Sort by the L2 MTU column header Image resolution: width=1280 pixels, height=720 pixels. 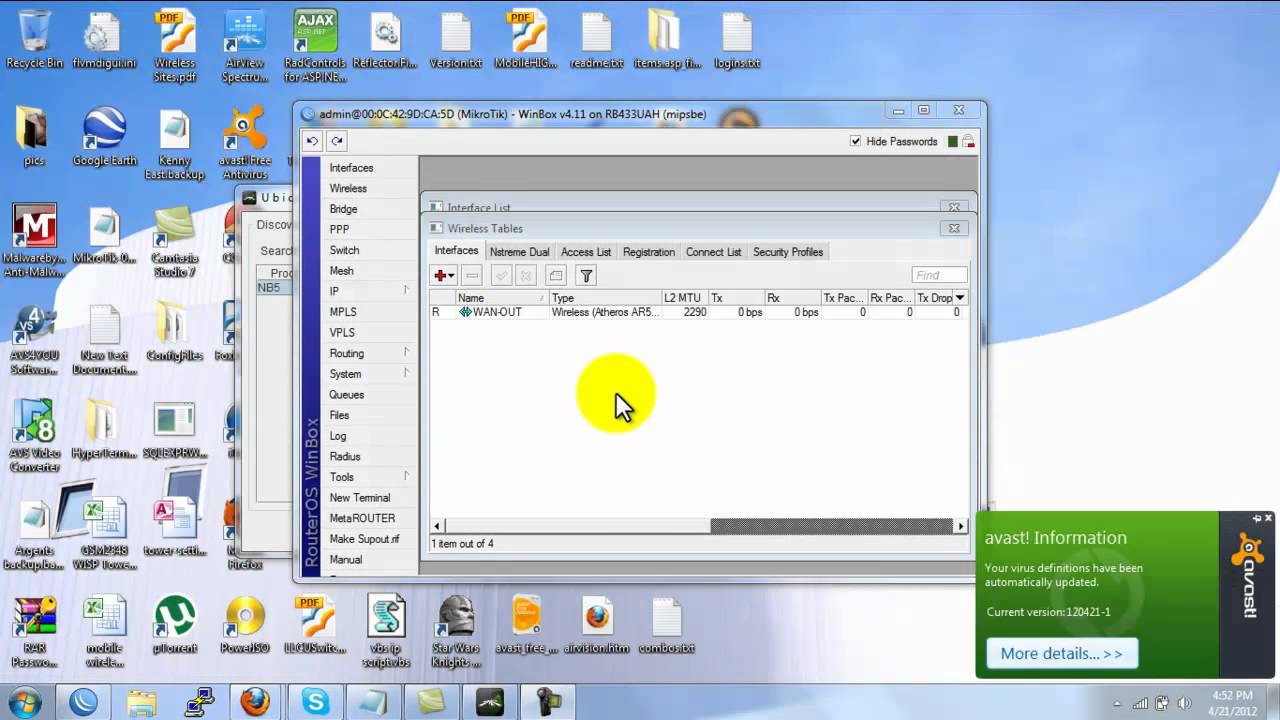click(684, 298)
